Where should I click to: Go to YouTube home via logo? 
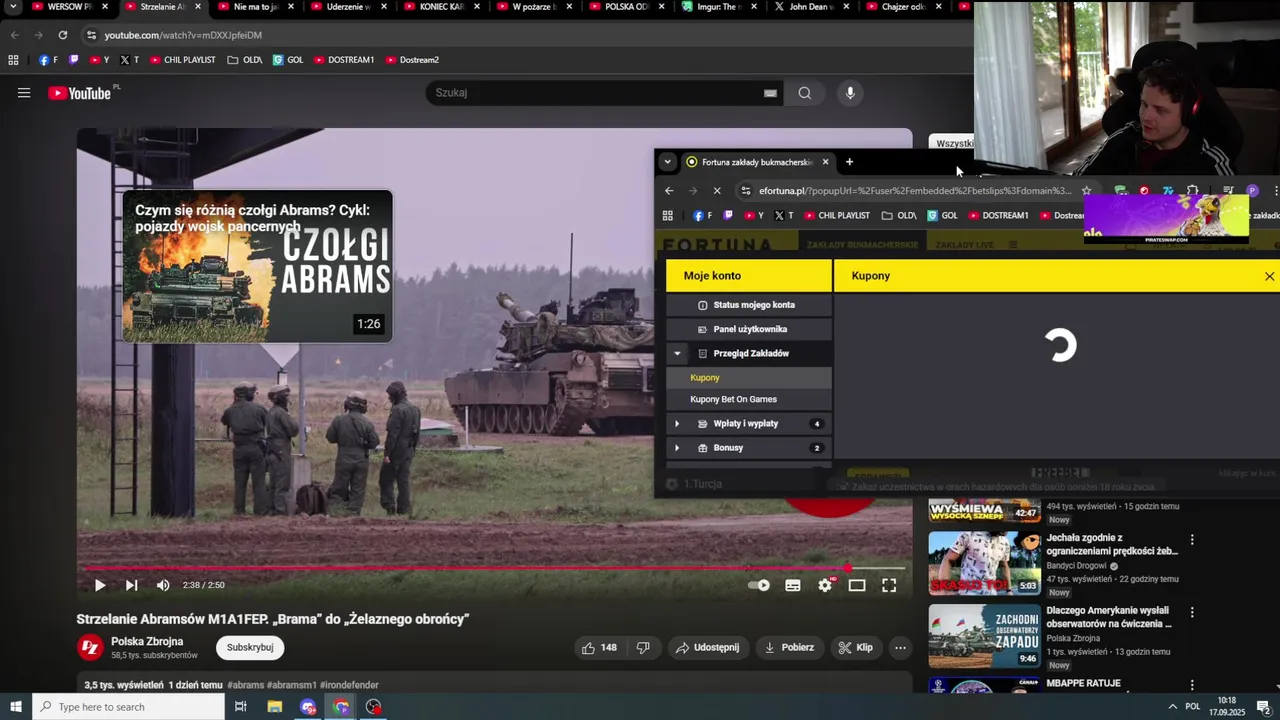[80, 93]
